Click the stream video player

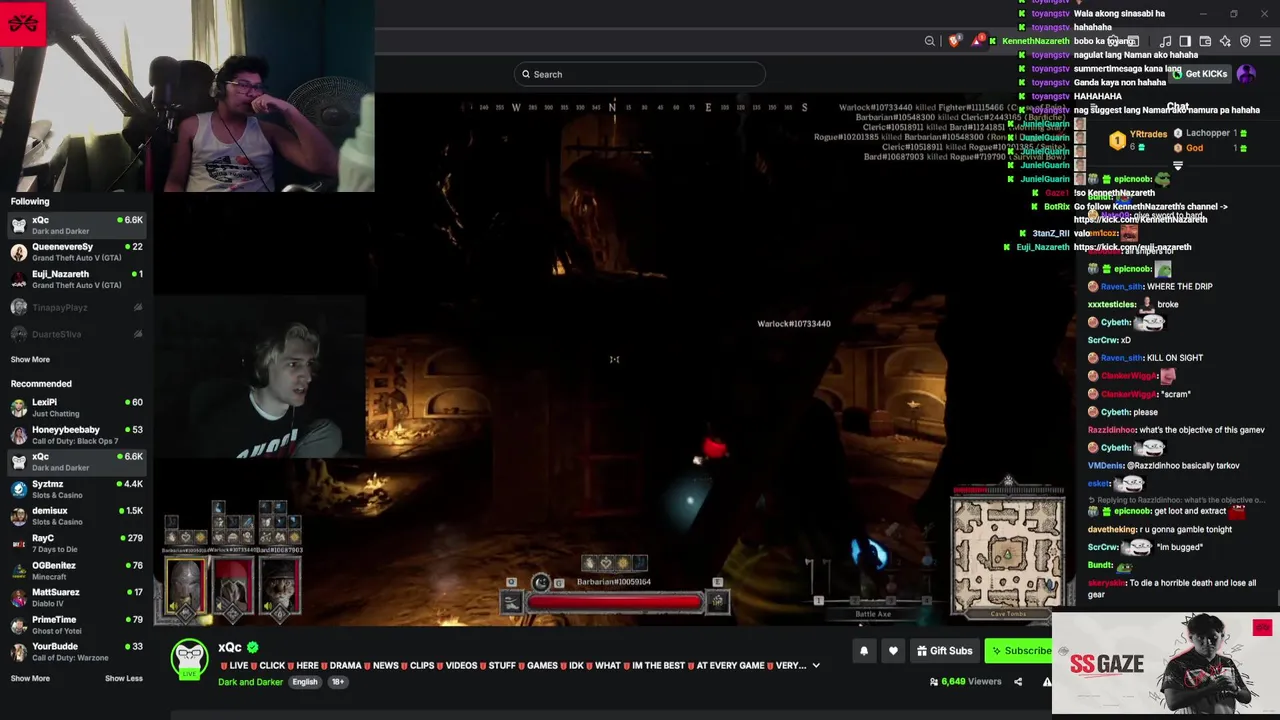pyautogui.click(x=615, y=360)
